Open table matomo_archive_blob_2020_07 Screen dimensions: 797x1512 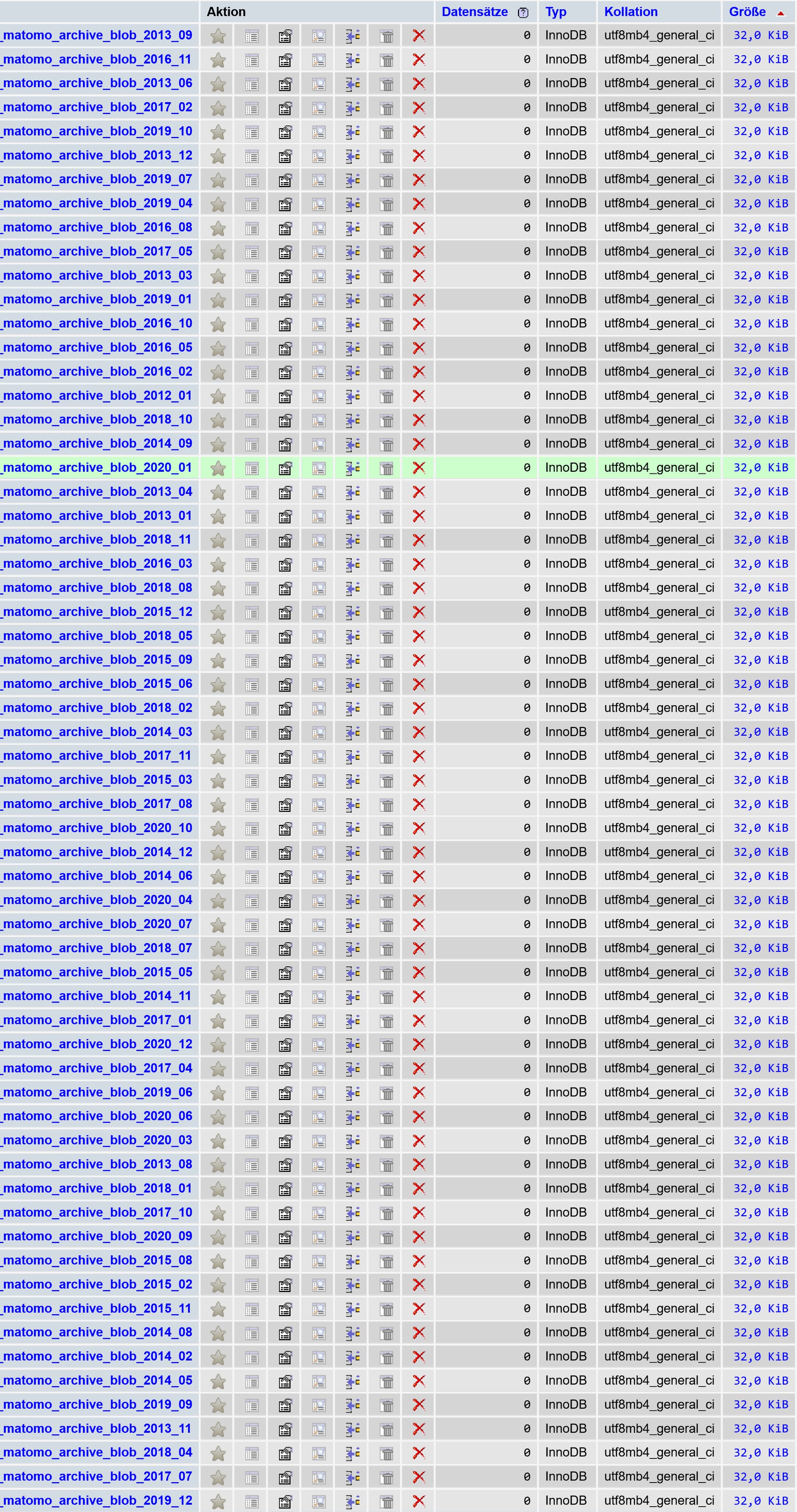(97, 924)
